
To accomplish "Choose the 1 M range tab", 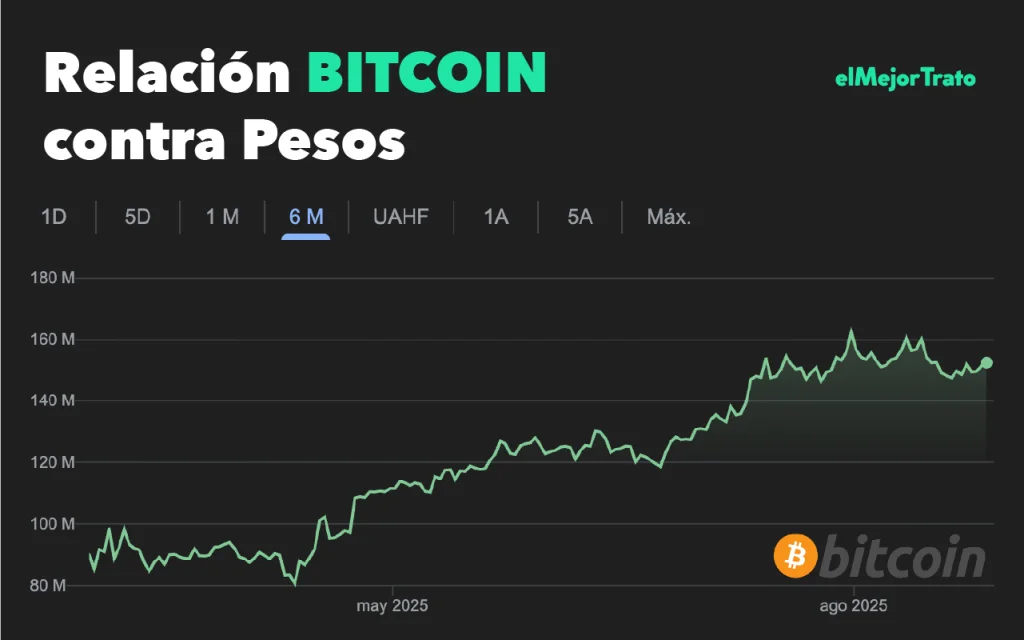I will 222,217.
